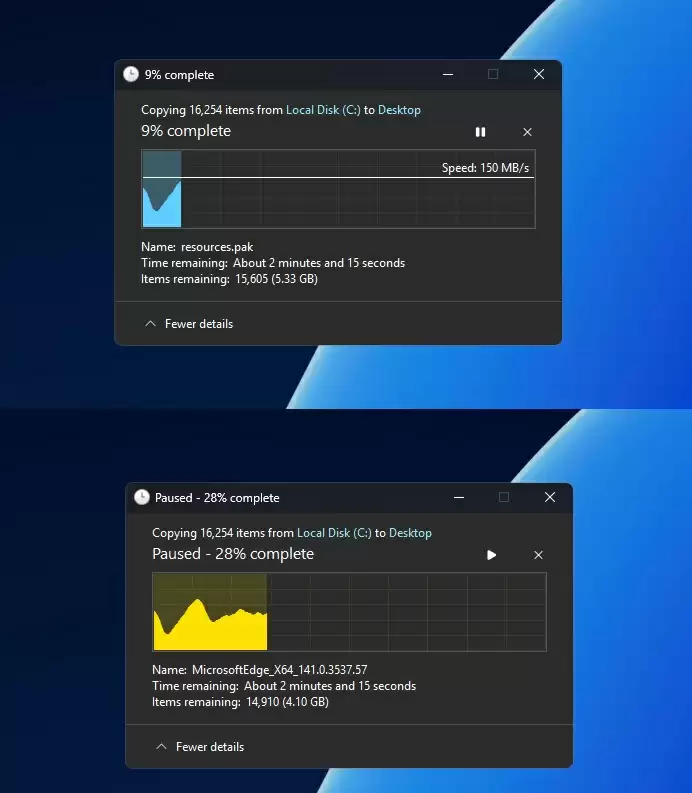Minimize the 9% complete copy window
The height and width of the screenshot is (793, 692).
(x=447, y=74)
